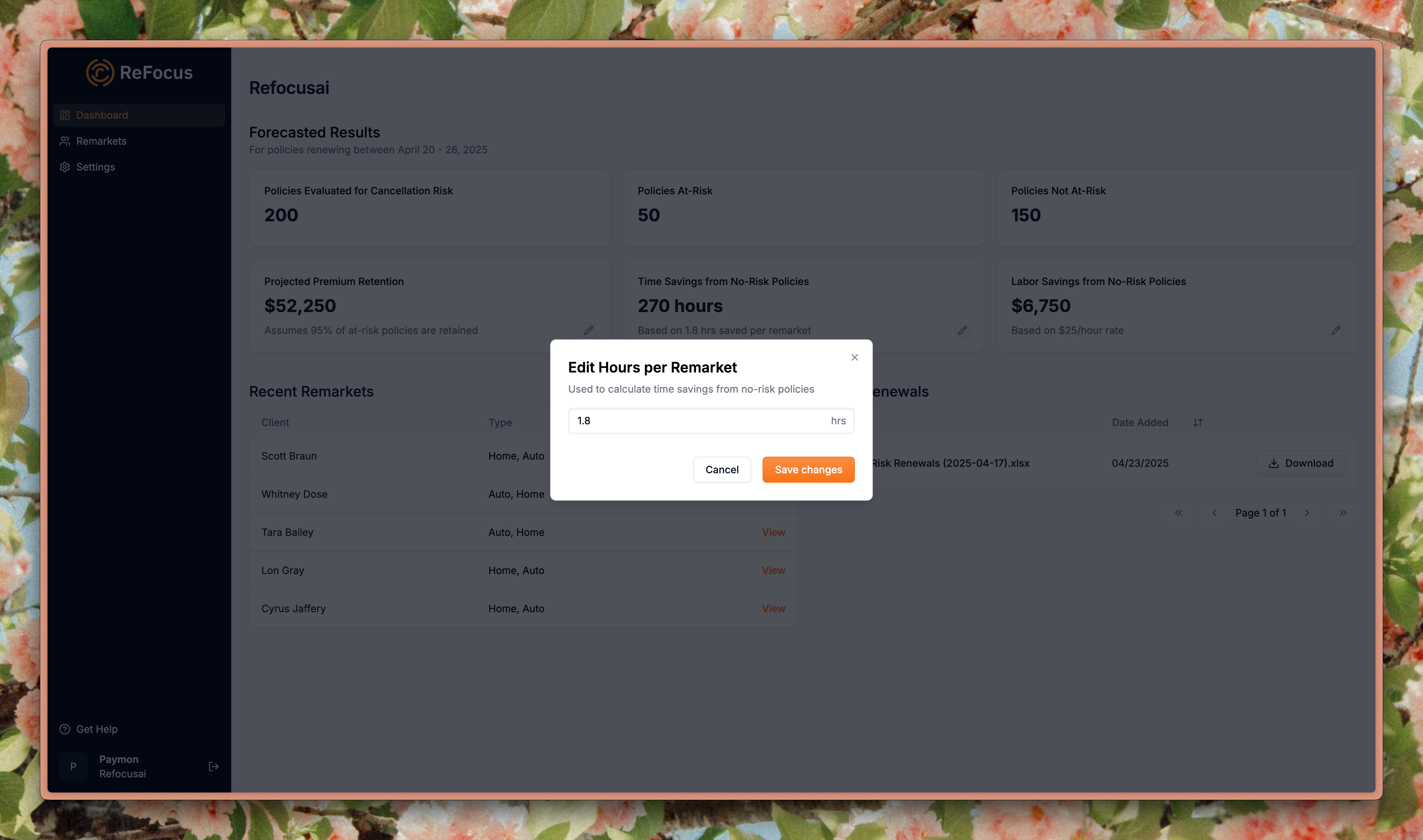The width and height of the screenshot is (1423, 840).
Task: Click the Paymon user name
Action: pos(119,760)
